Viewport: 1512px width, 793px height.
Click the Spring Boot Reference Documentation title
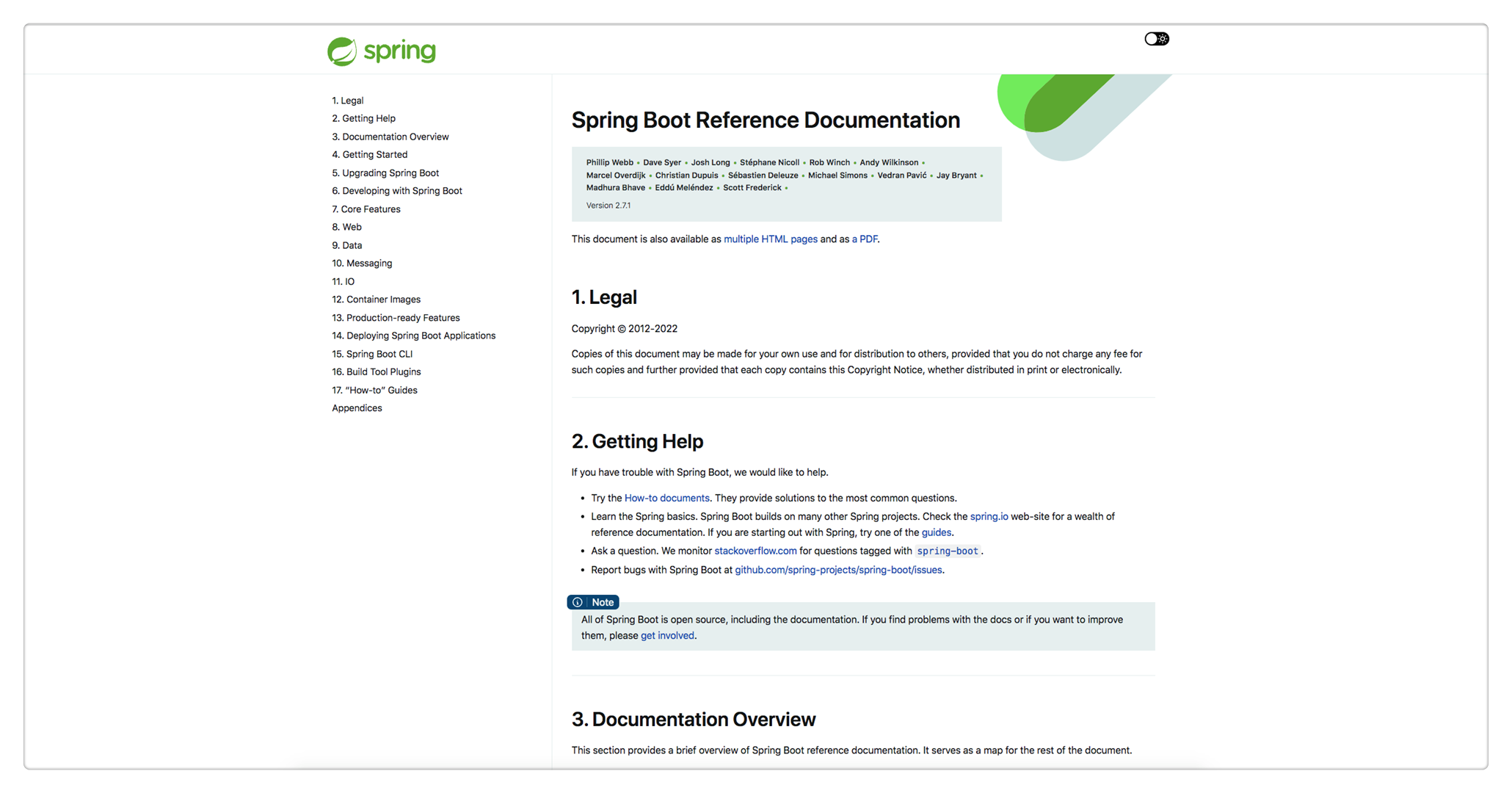[x=766, y=120]
